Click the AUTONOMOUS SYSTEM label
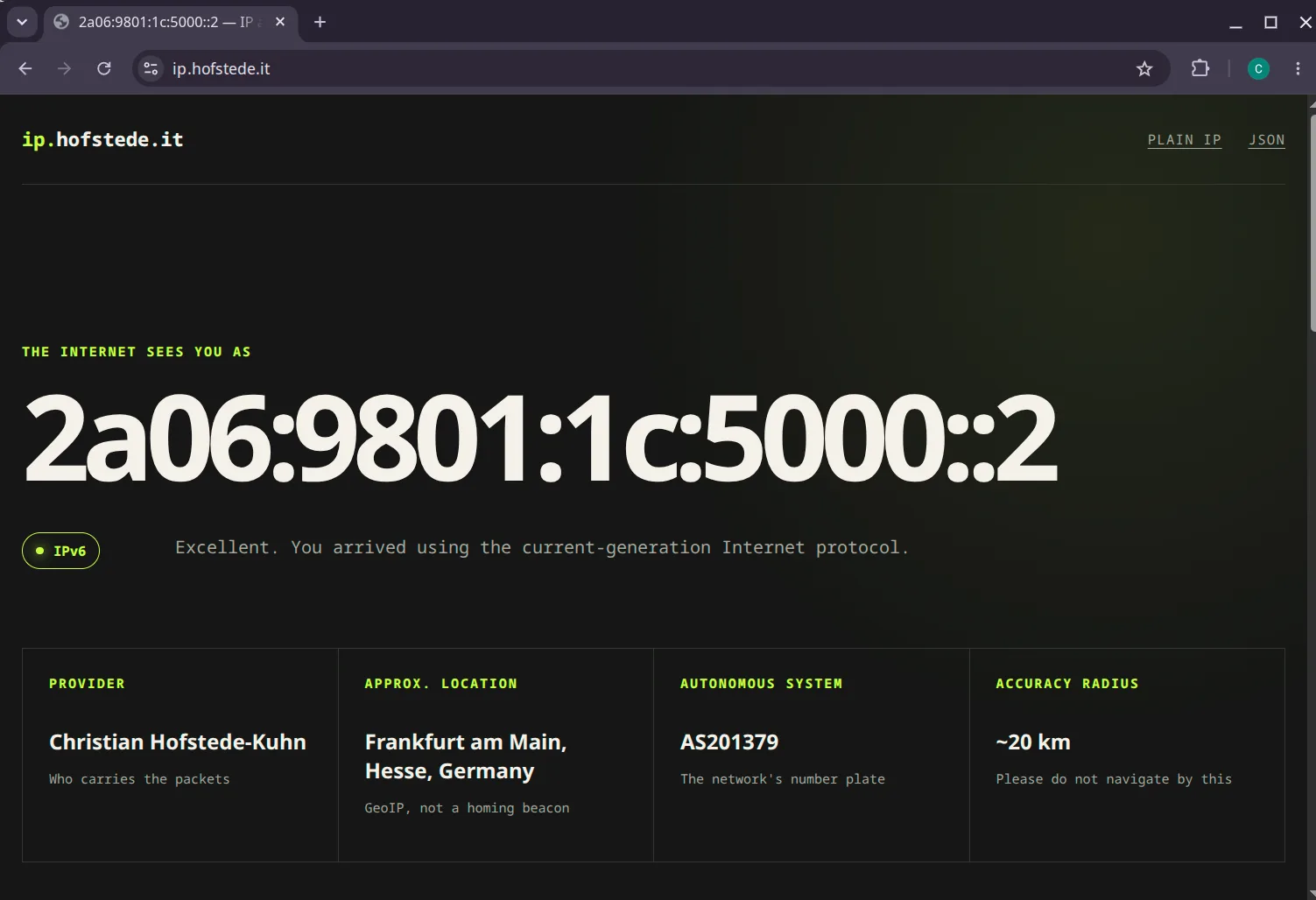The height and width of the screenshot is (900, 1316). (x=761, y=684)
